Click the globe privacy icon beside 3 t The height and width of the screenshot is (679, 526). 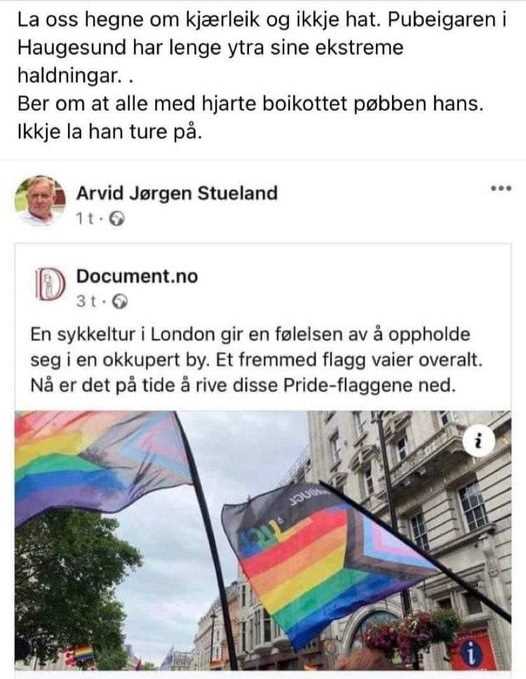pos(120,301)
